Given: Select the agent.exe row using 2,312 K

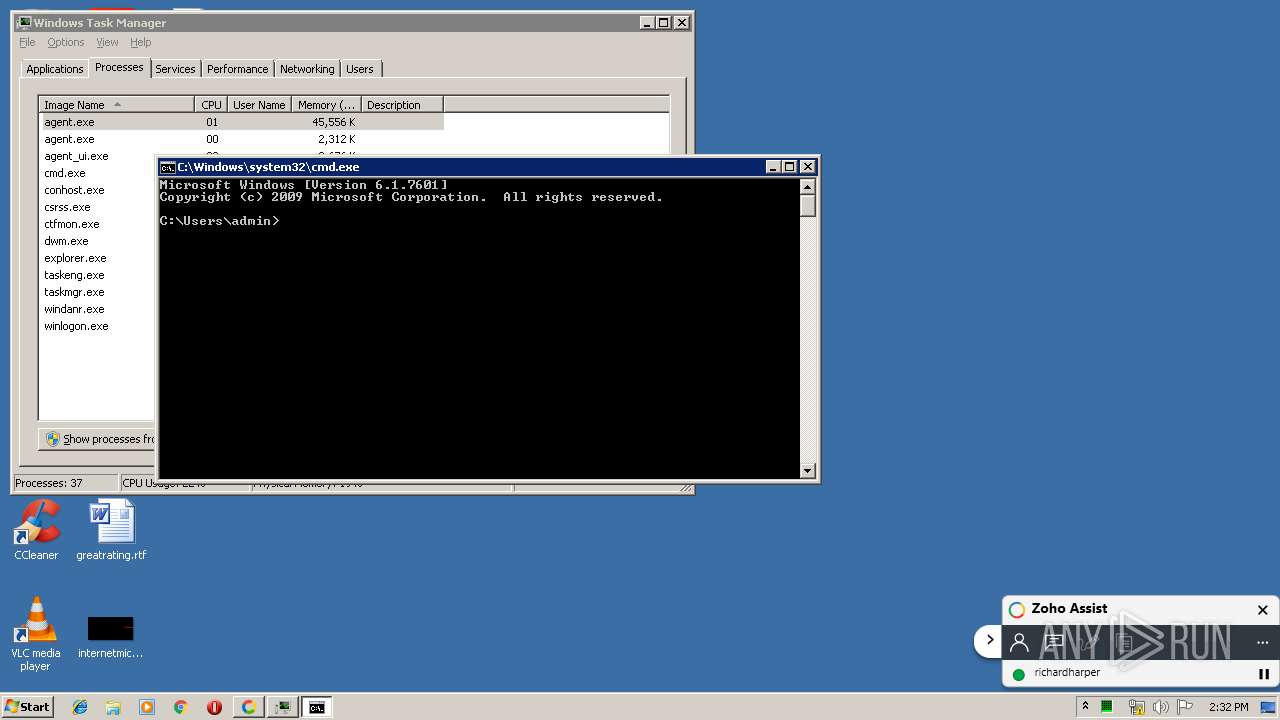Looking at the screenshot, I should (x=241, y=139).
